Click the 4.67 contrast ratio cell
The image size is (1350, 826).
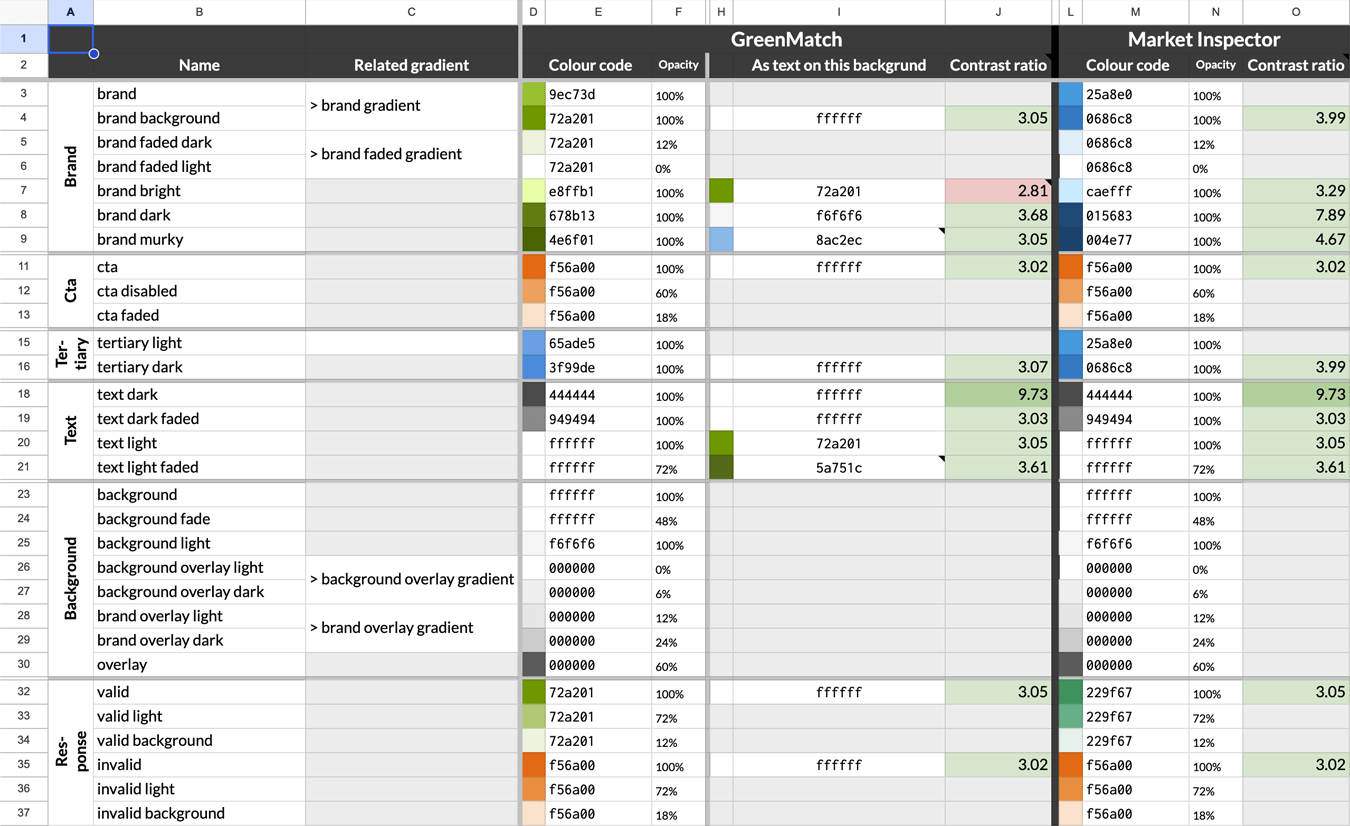point(1296,240)
